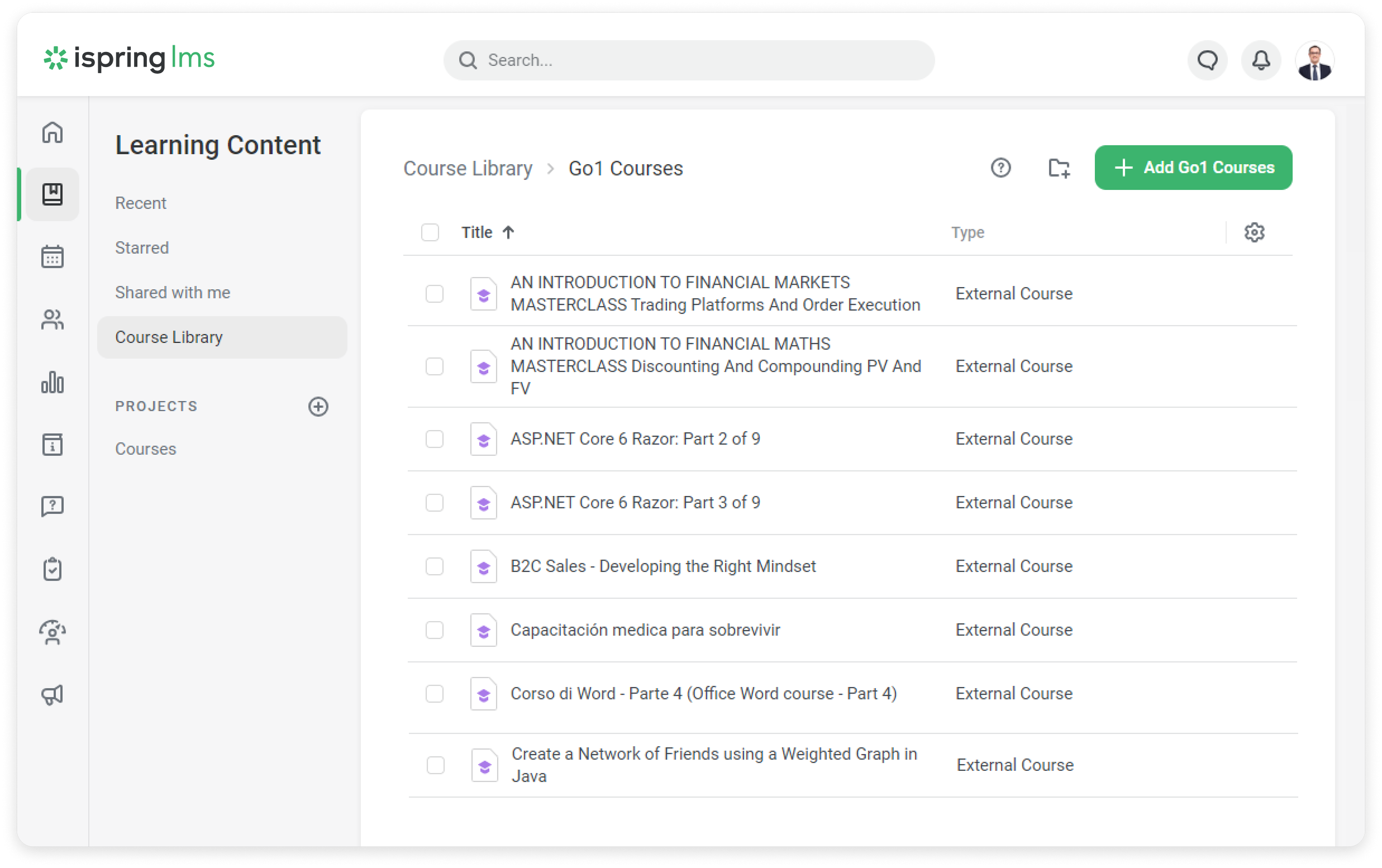
Task: Open the chat messages icon
Action: click(1208, 60)
